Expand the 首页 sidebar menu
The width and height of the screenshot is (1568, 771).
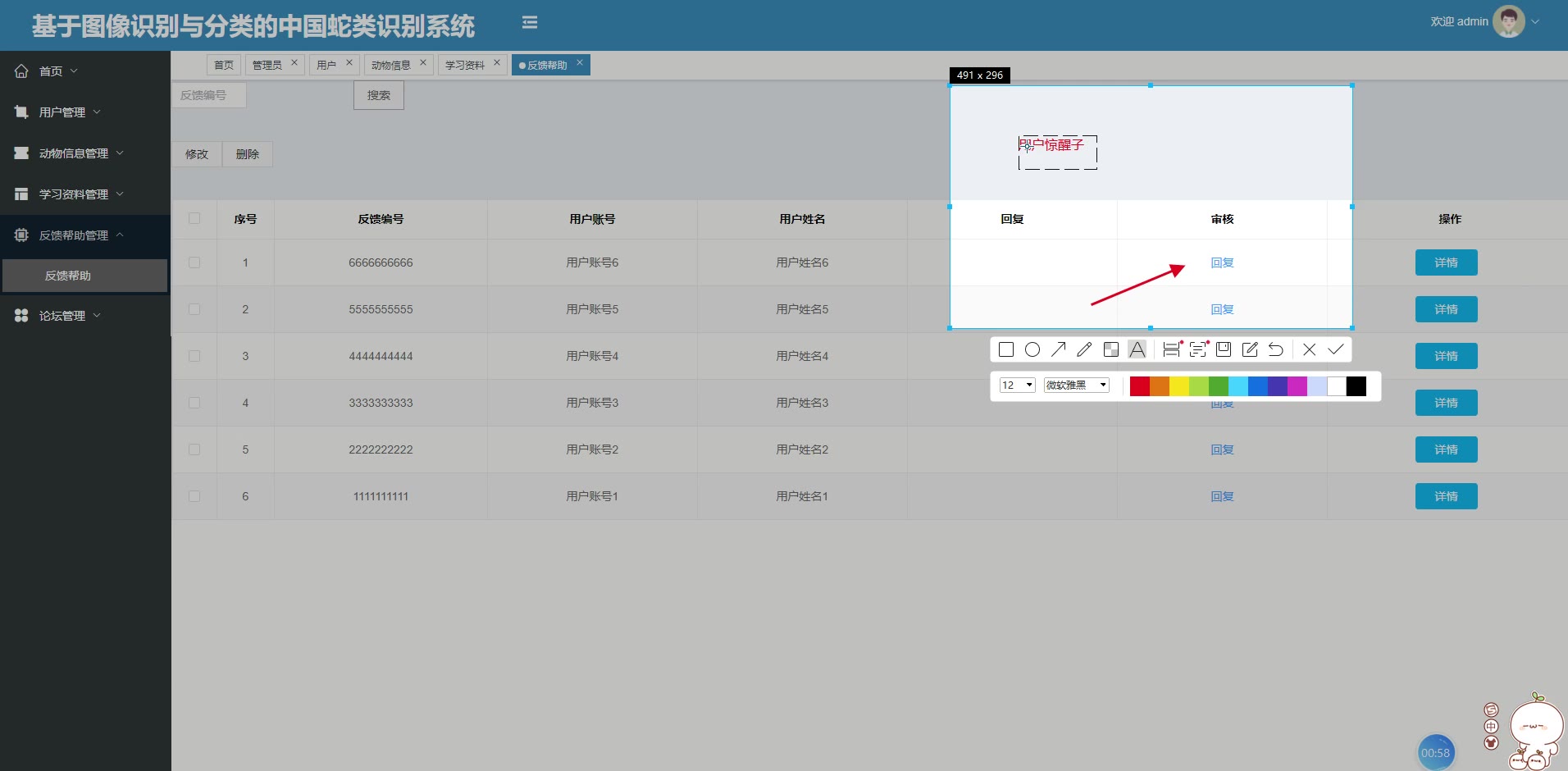click(x=85, y=71)
